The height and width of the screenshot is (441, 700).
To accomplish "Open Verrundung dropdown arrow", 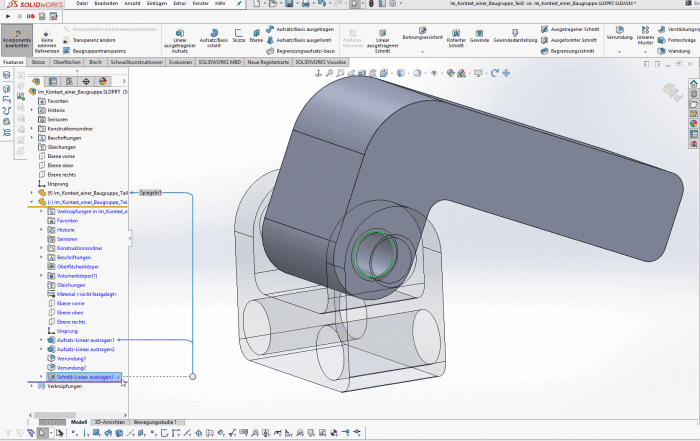I will point(619,52).
